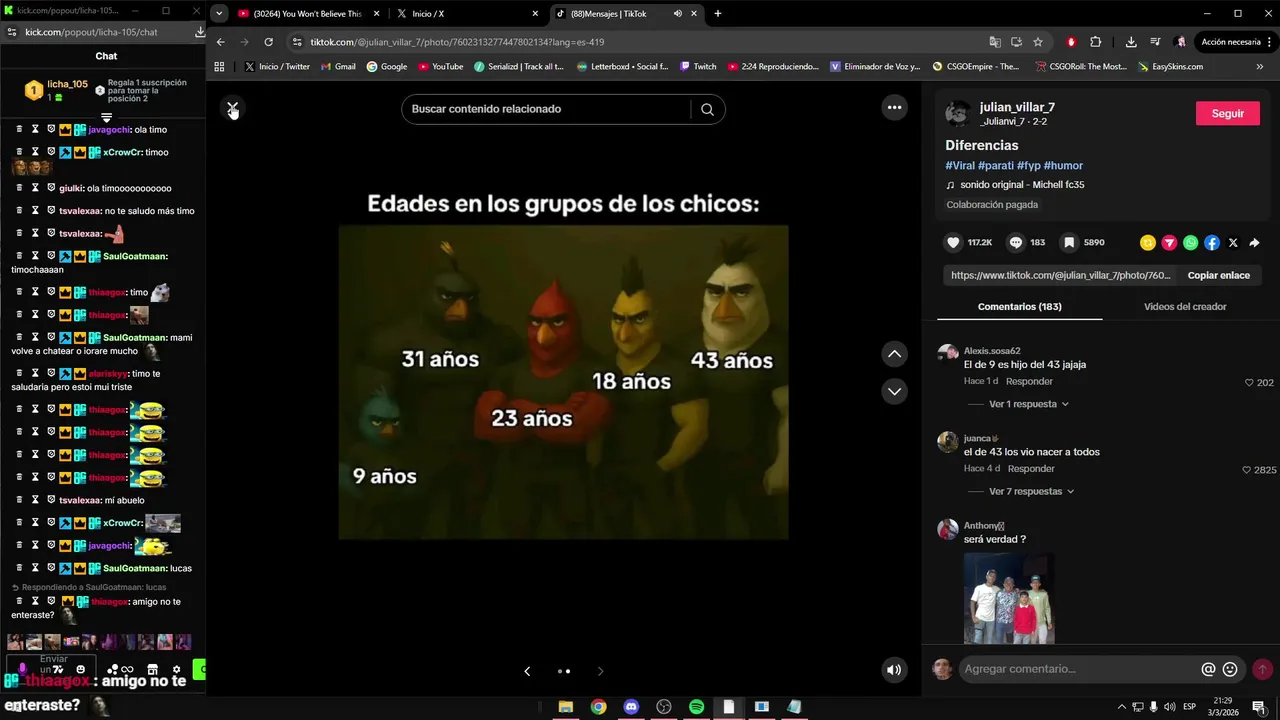Open File Explorer from the taskbar
This screenshot has width=1280, height=720.
[x=565, y=707]
